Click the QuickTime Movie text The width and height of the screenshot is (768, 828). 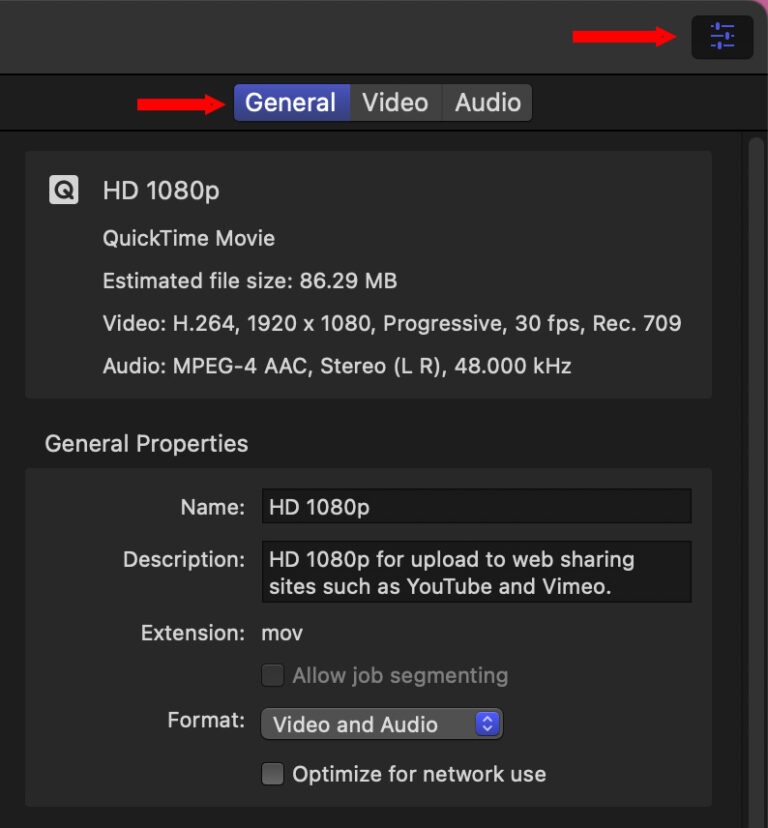(x=189, y=239)
